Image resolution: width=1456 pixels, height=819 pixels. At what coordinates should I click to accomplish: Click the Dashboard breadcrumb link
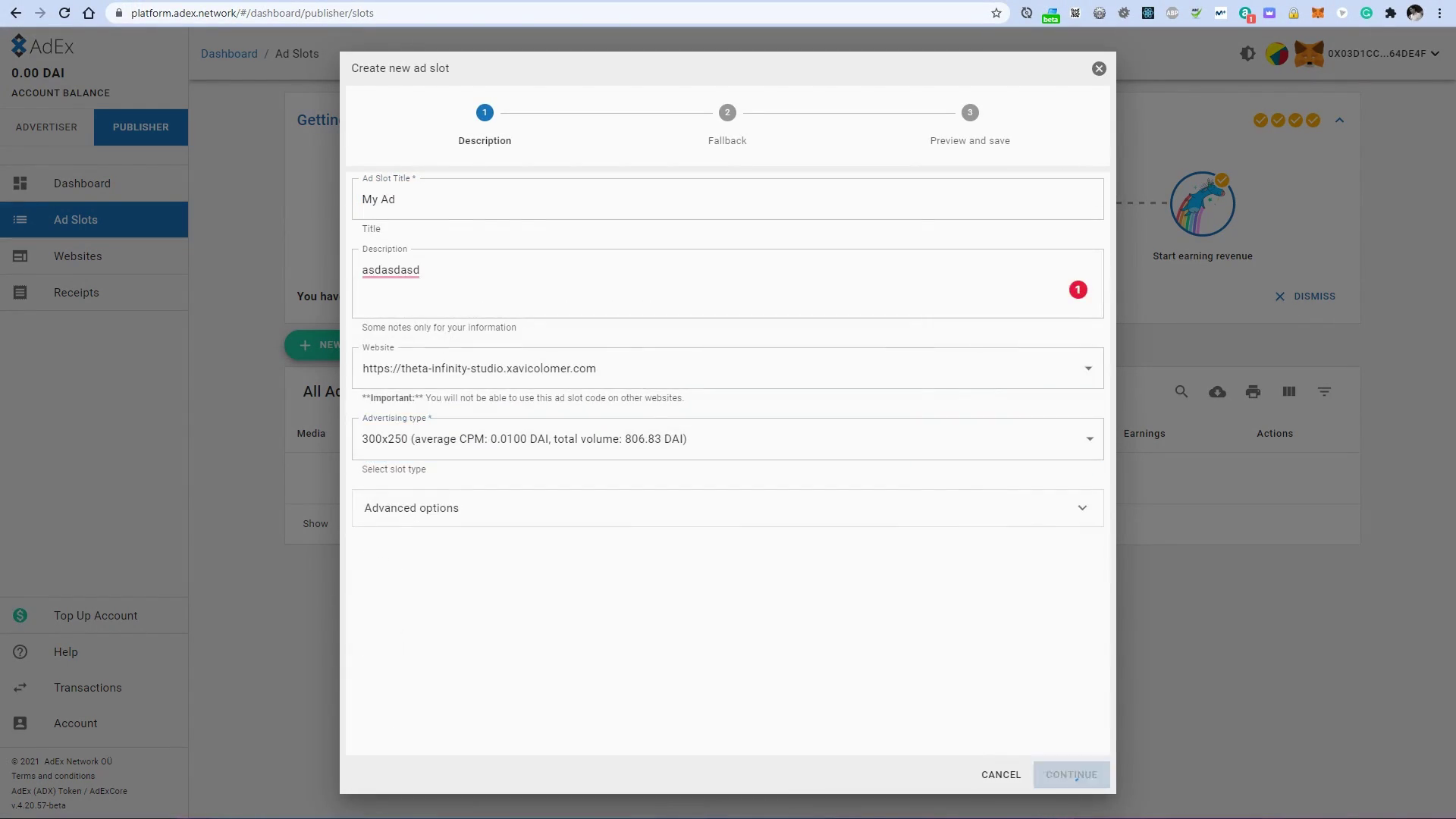(229, 54)
